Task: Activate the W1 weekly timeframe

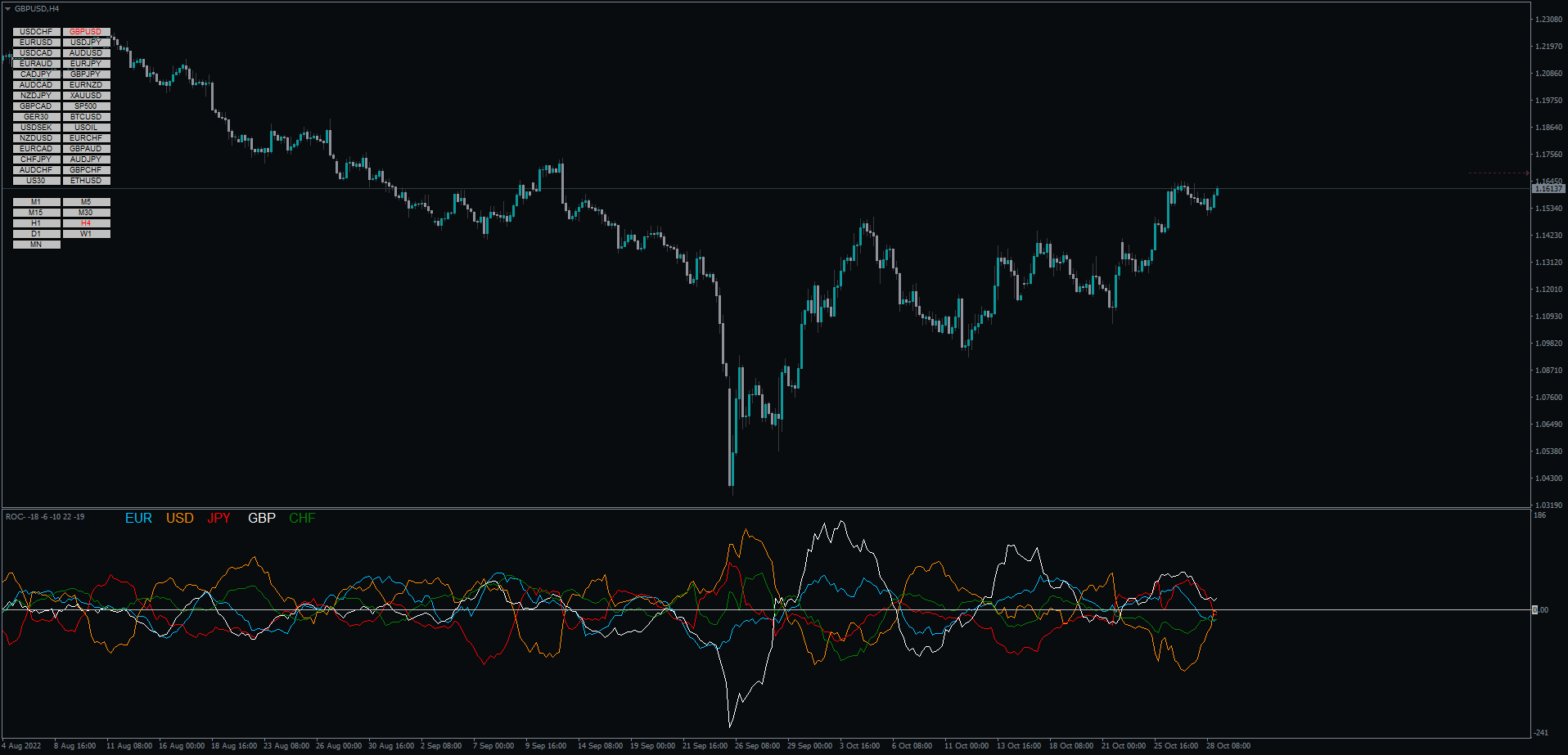Action: point(86,234)
